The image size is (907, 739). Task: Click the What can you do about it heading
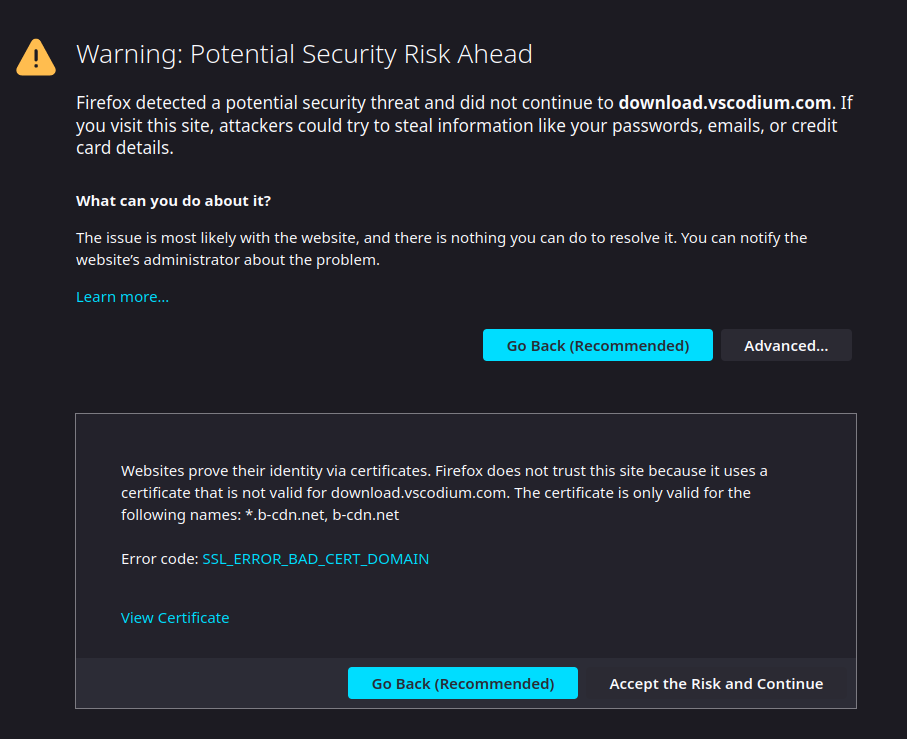point(173,200)
